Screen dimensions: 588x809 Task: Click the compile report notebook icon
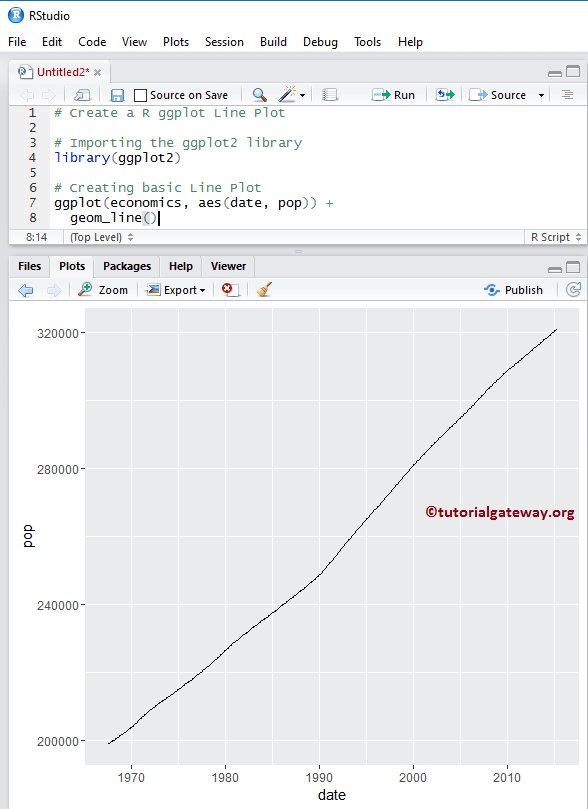tap(330, 95)
